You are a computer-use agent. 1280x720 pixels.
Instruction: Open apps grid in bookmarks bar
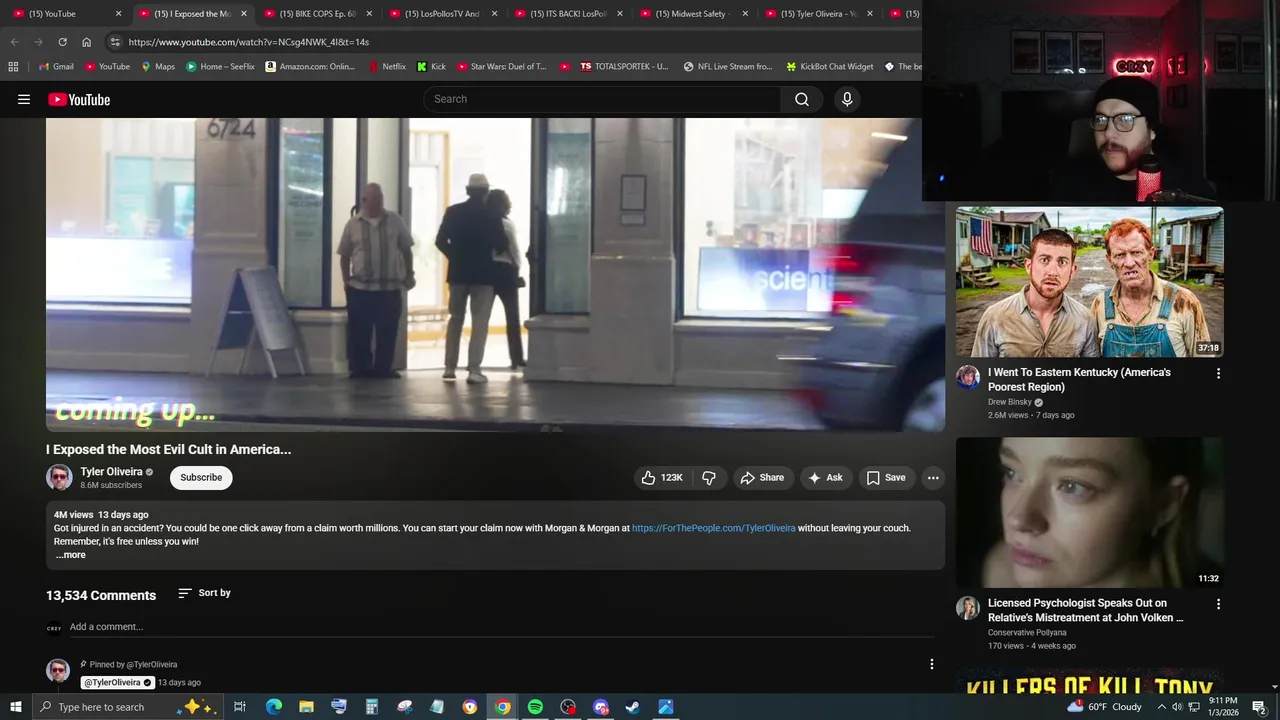click(13, 67)
